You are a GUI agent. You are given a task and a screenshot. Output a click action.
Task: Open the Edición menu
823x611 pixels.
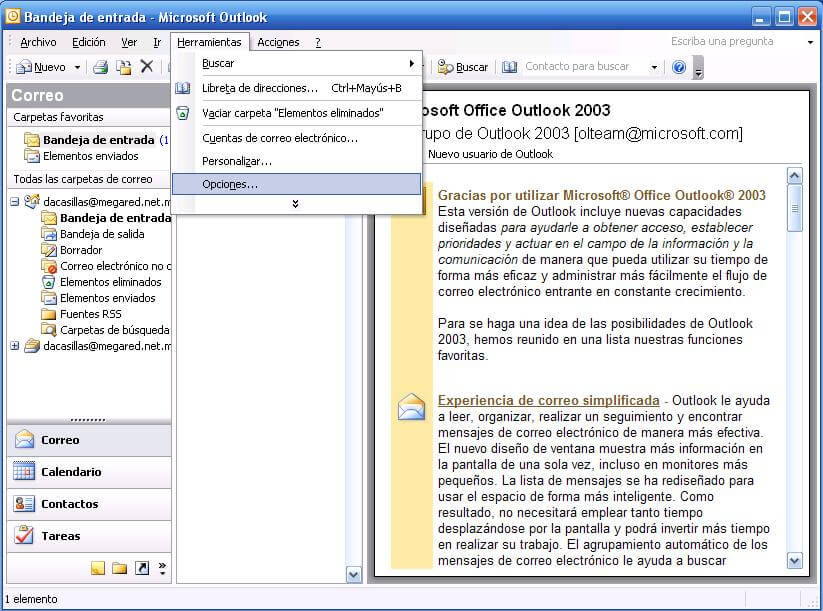[x=89, y=42]
